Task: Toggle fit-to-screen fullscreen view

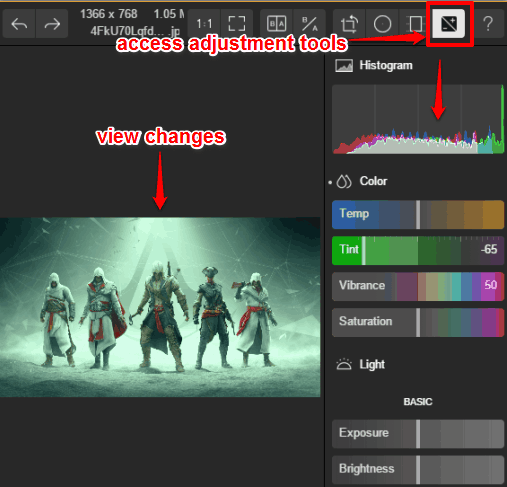Action: [237, 24]
